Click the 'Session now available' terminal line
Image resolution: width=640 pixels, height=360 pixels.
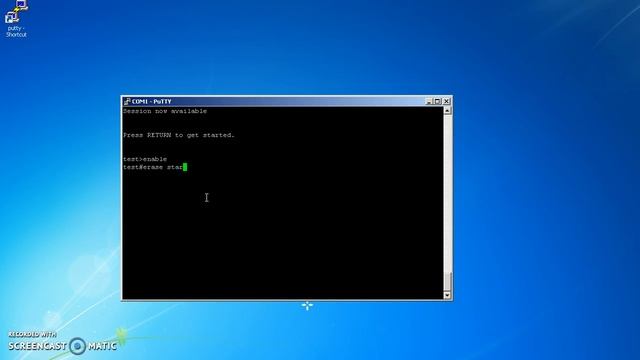165,111
